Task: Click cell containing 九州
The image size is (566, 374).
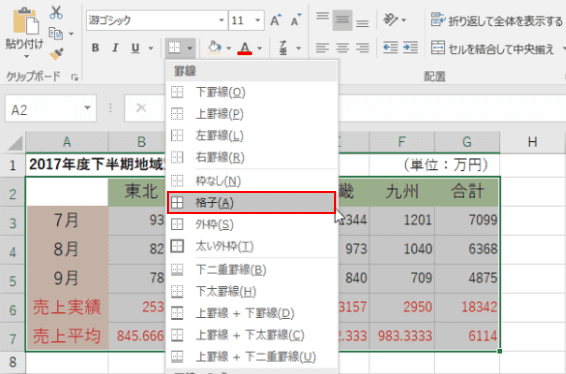Action: 402,192
